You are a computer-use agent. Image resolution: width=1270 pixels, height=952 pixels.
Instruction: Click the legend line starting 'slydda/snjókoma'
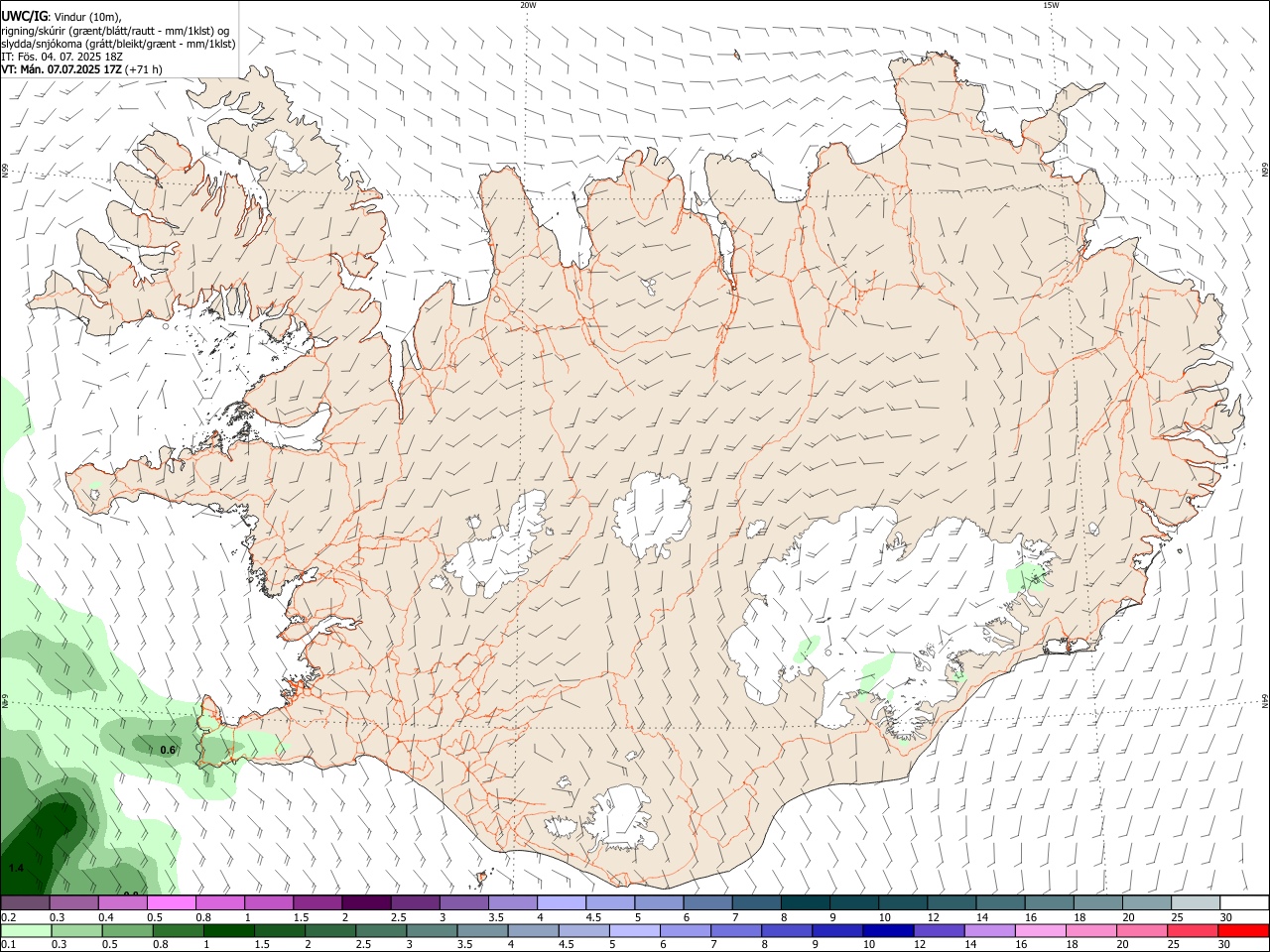[x=118, y=44]
